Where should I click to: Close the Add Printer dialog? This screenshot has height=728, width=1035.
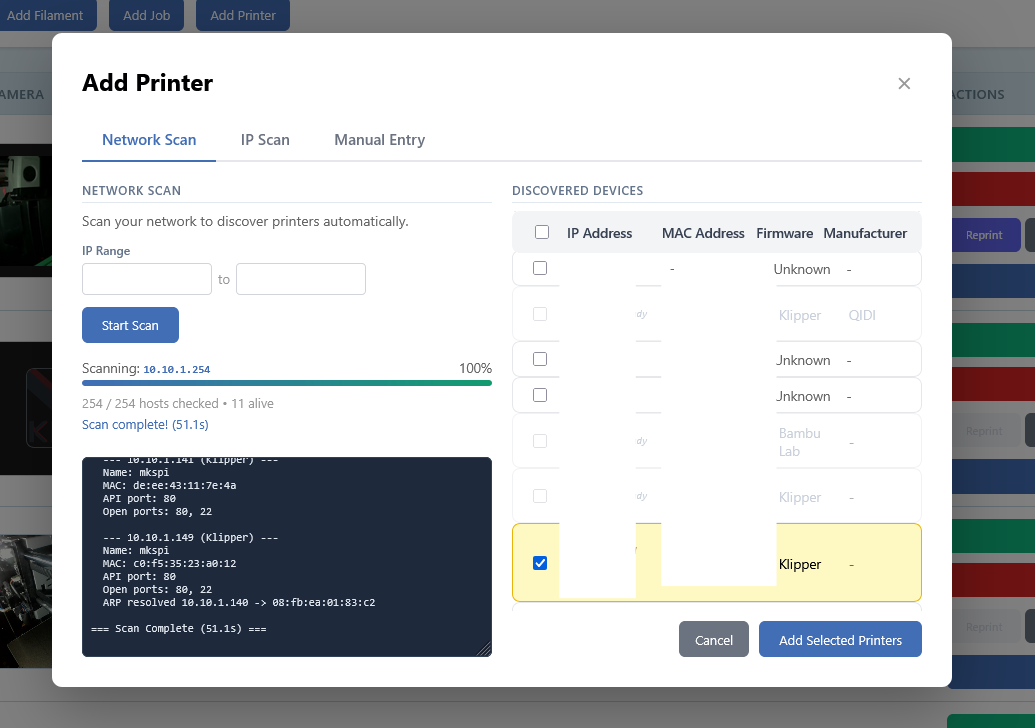904,84
